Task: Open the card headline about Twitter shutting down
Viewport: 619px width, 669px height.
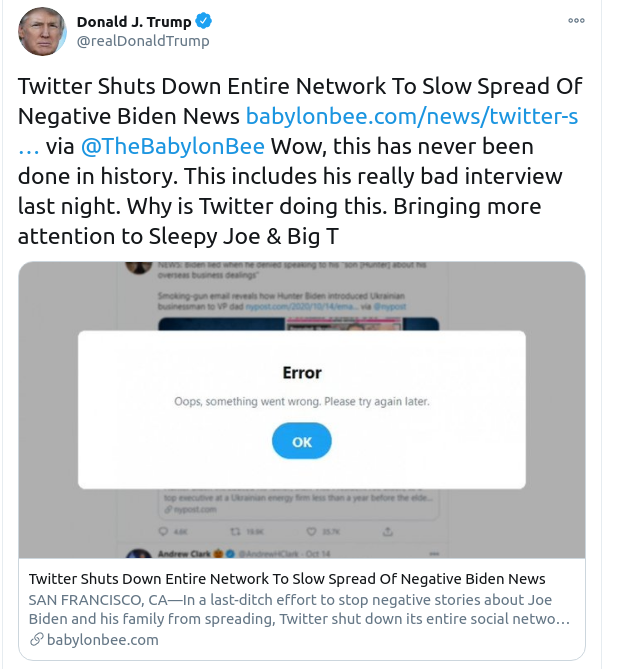Action: (x=287, y=579)
